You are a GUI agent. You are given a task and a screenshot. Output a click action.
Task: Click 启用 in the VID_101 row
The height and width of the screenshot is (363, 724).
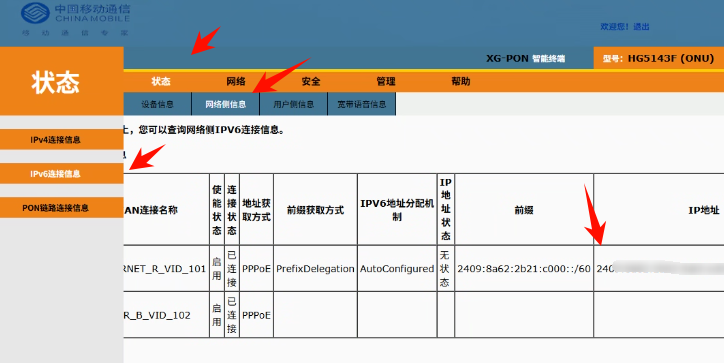pyautogui.click(x=217, y=269)
